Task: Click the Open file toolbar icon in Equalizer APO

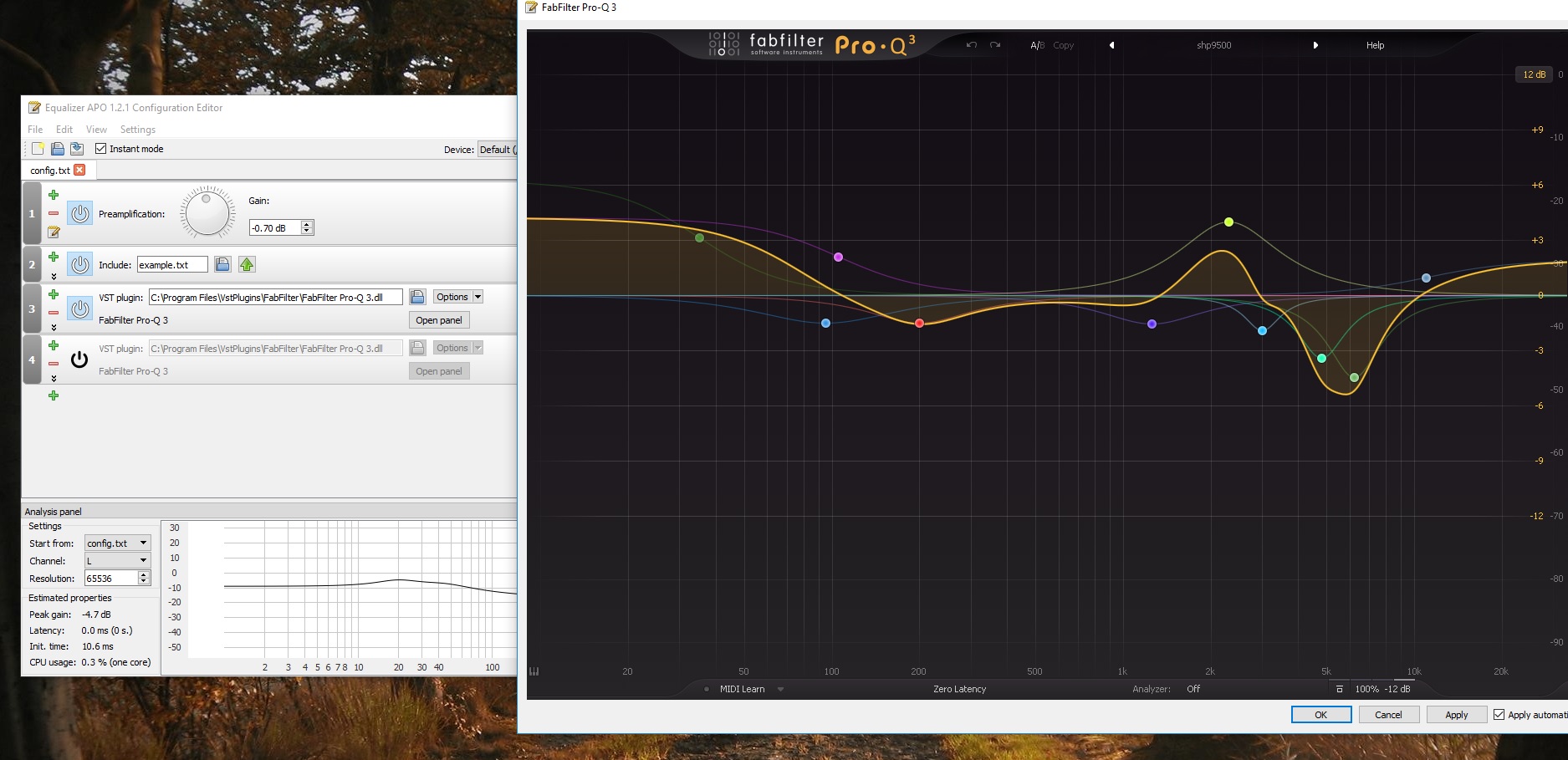Action: 58,149
